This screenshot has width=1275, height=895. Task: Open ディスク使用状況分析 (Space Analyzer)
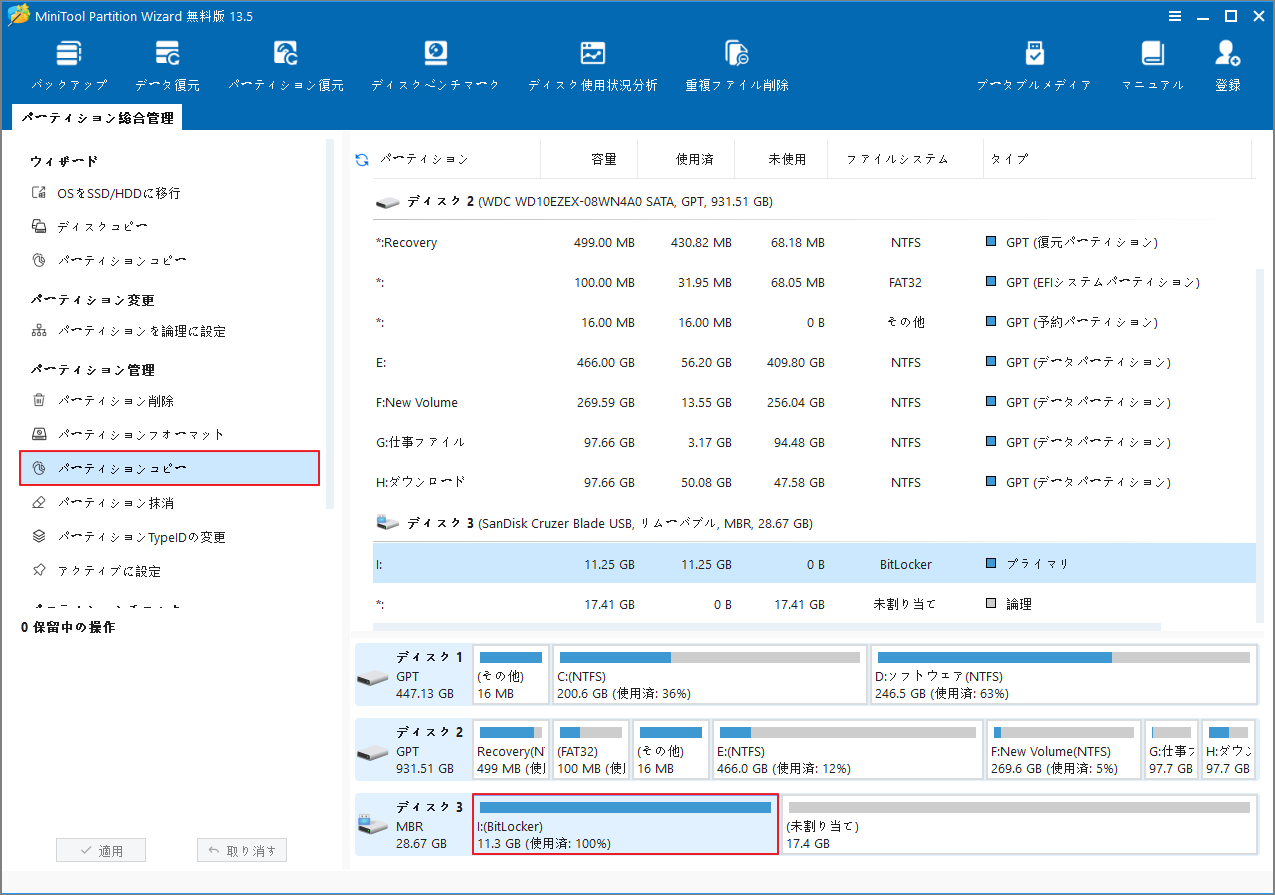(x=592, y=60)
